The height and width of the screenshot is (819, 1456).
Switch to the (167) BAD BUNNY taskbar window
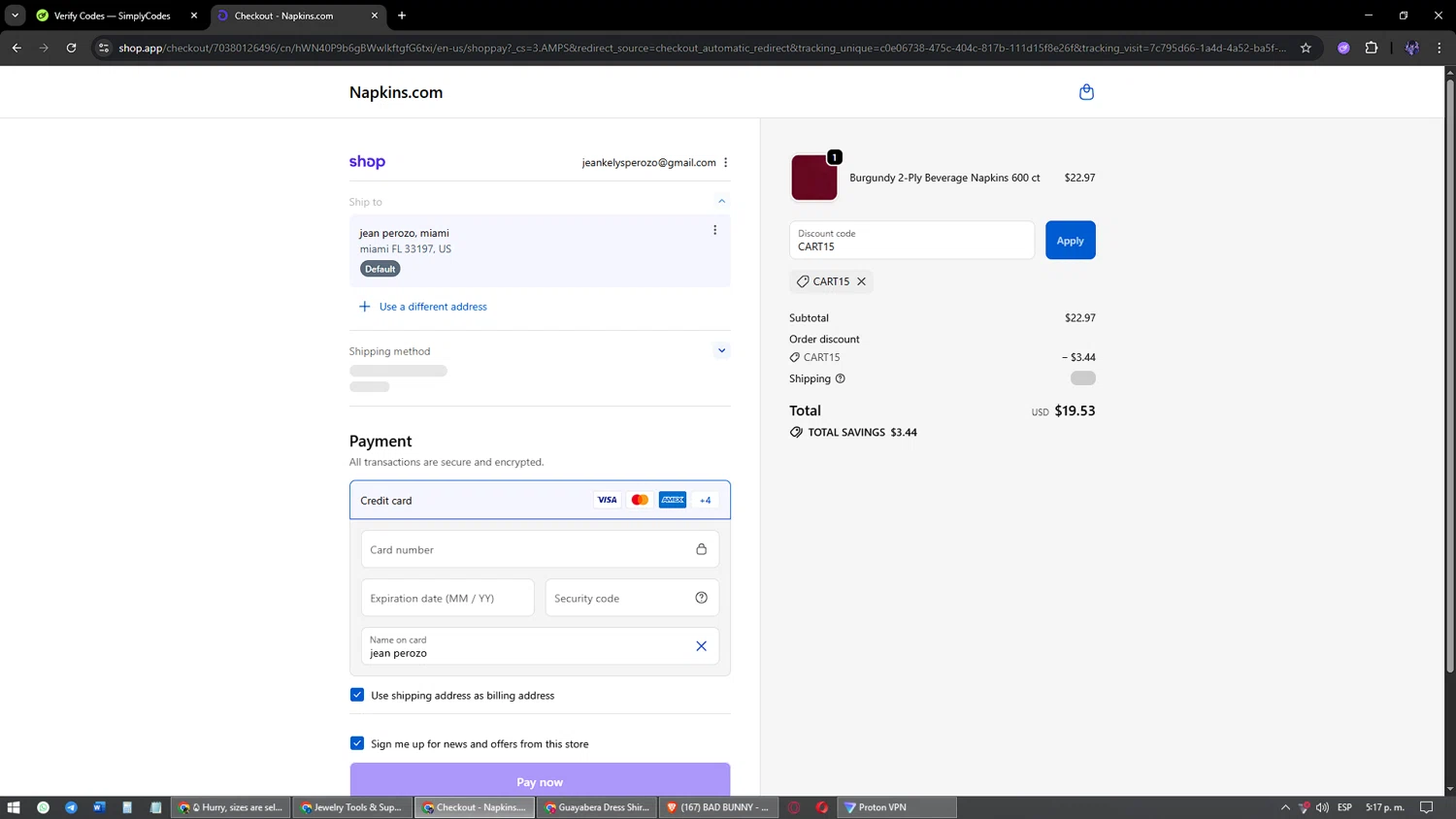[x=718, y=807]
